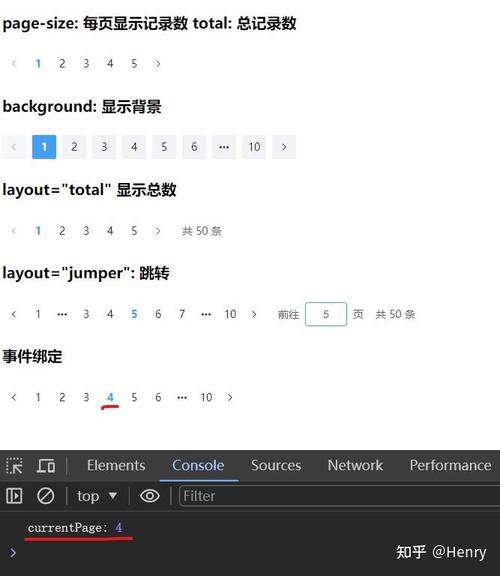Click the 共 50 条 total label after page 5
The width and height of the screenshot is (500, 576).
(x=202, y=231)
